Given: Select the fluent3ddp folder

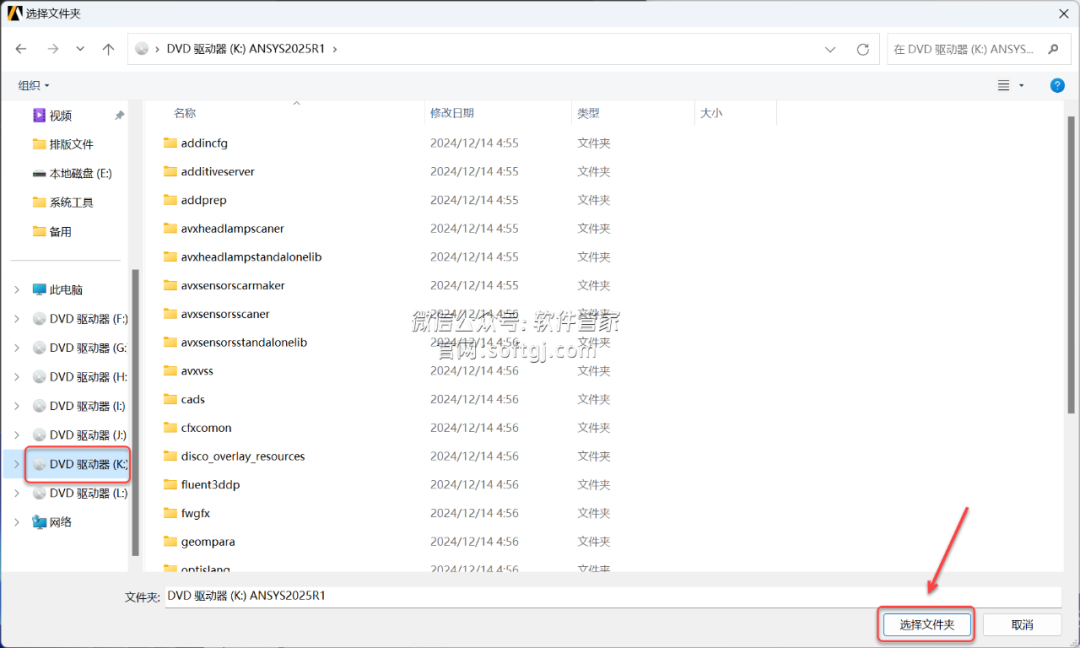Looking at the screenshot, I should [210, 485].
